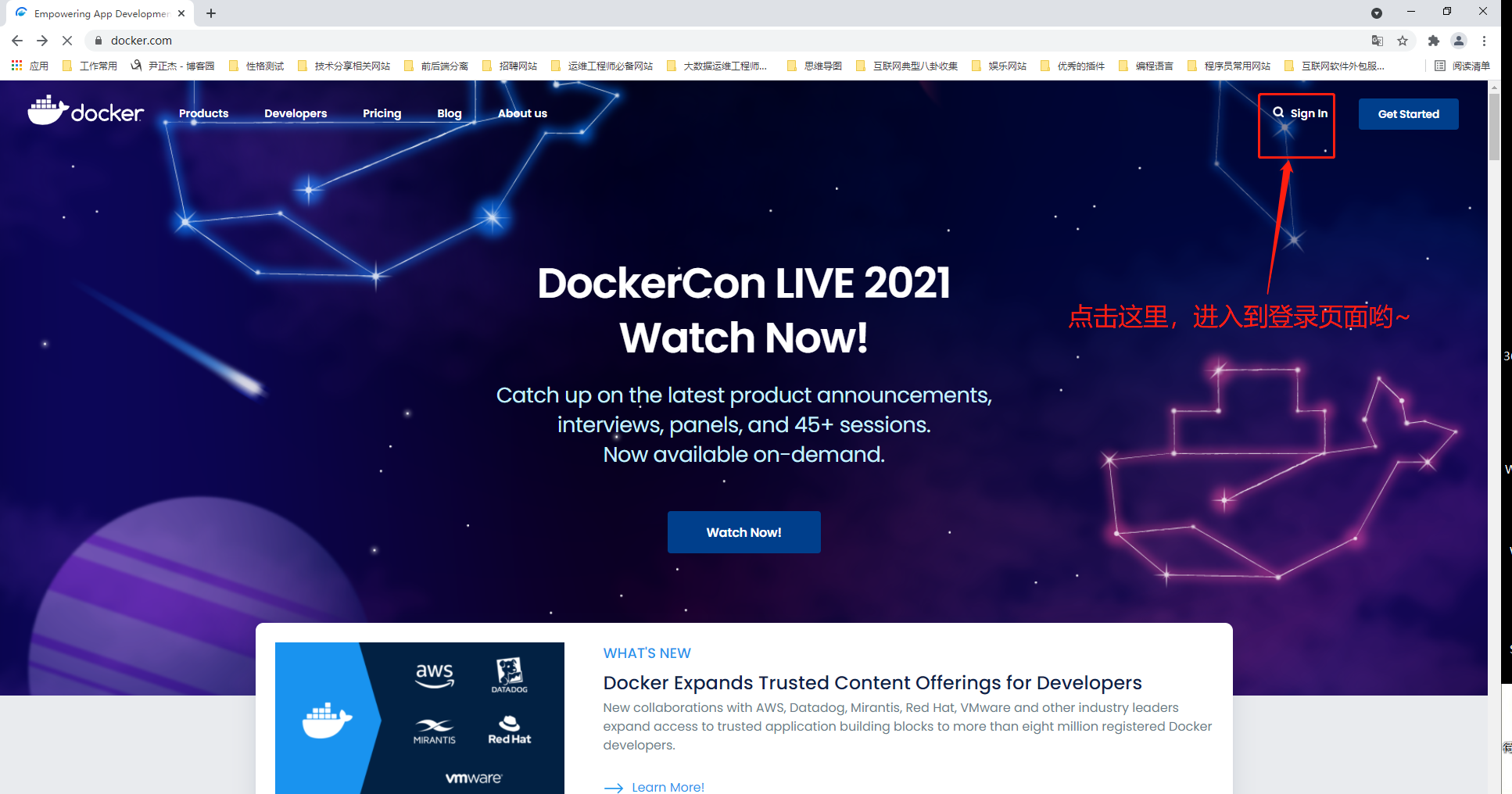Expand the 编程语言 bookmark folder
The height and width of the screenshot is (794, 1512).
(1146, 66)
